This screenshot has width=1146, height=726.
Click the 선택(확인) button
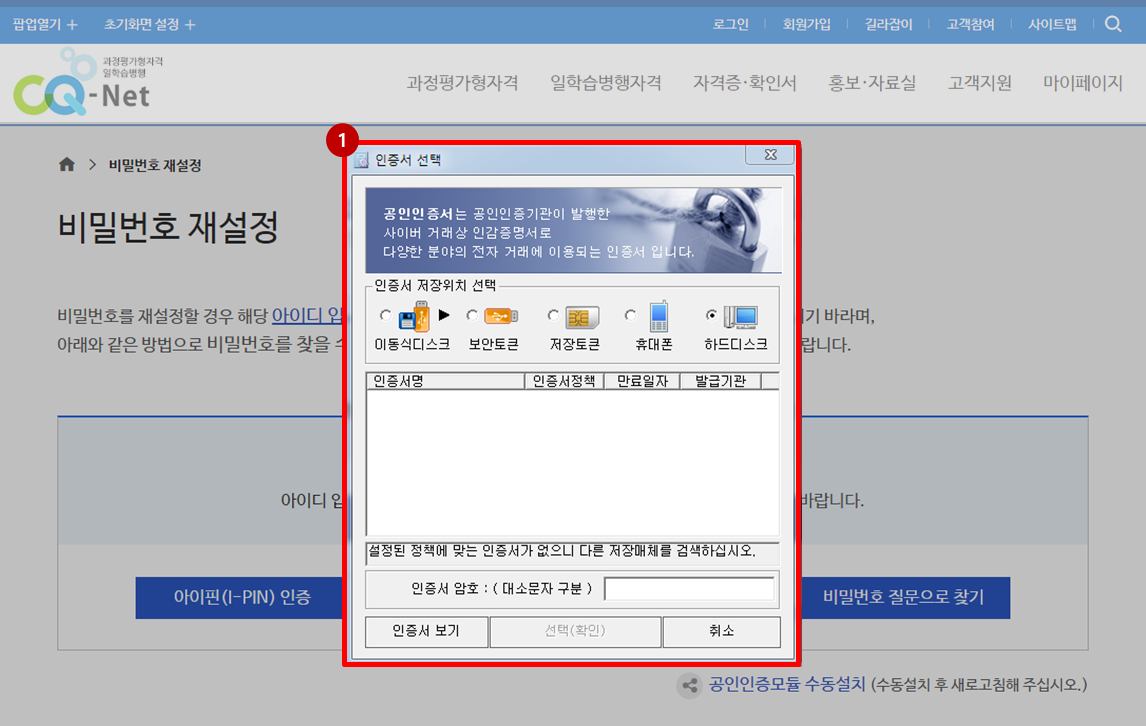coord(575,631)
